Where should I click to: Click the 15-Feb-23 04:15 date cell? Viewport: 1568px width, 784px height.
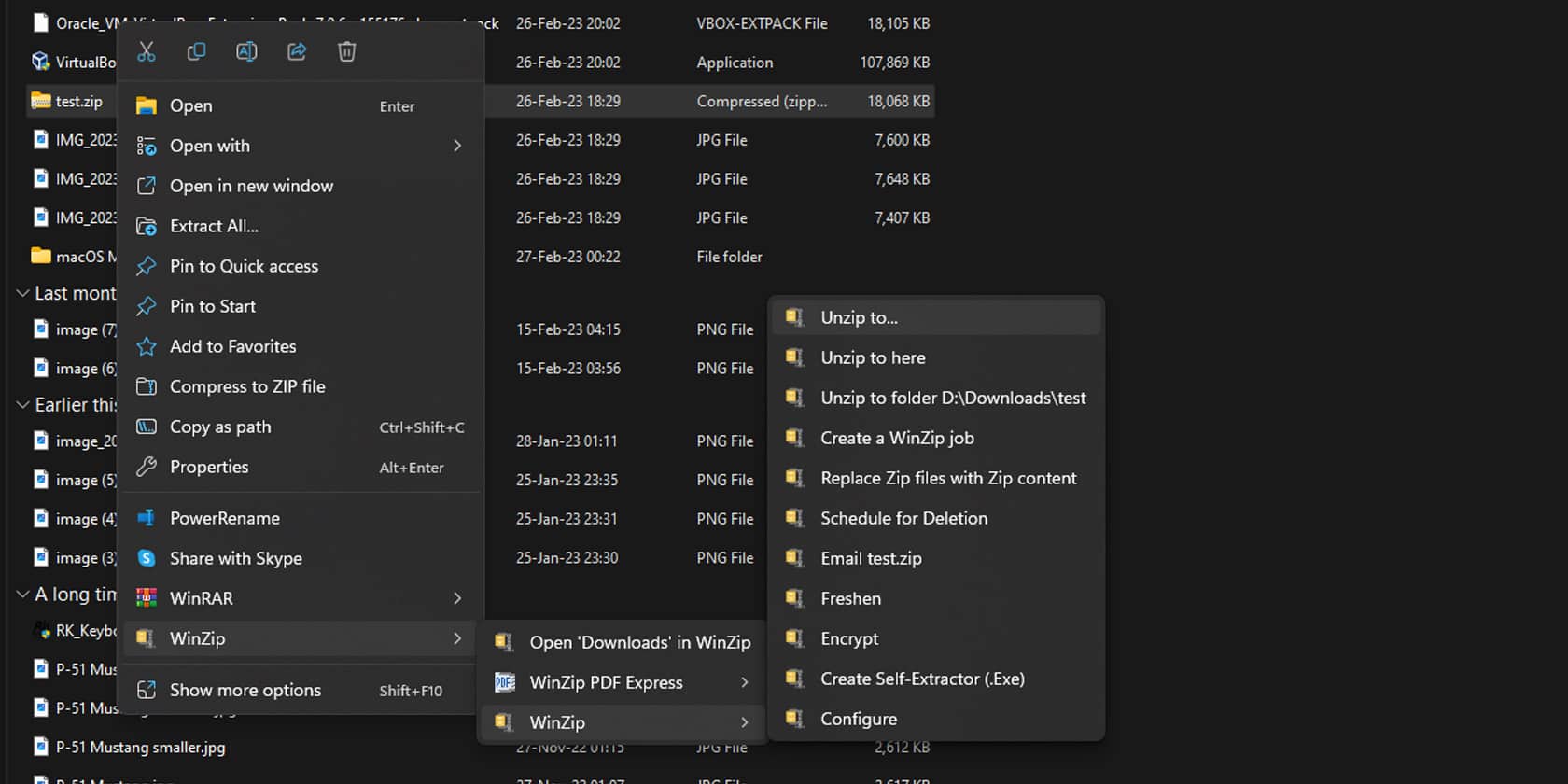(567, 329)
